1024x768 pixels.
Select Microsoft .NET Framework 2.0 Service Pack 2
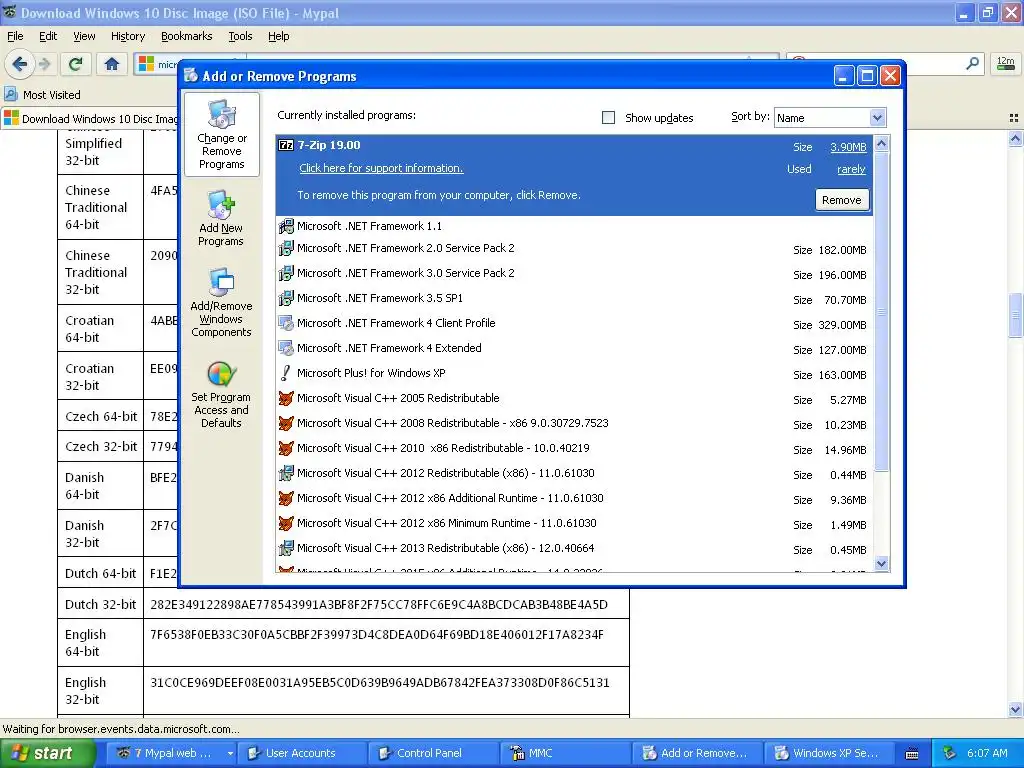[x=575, y=249]
